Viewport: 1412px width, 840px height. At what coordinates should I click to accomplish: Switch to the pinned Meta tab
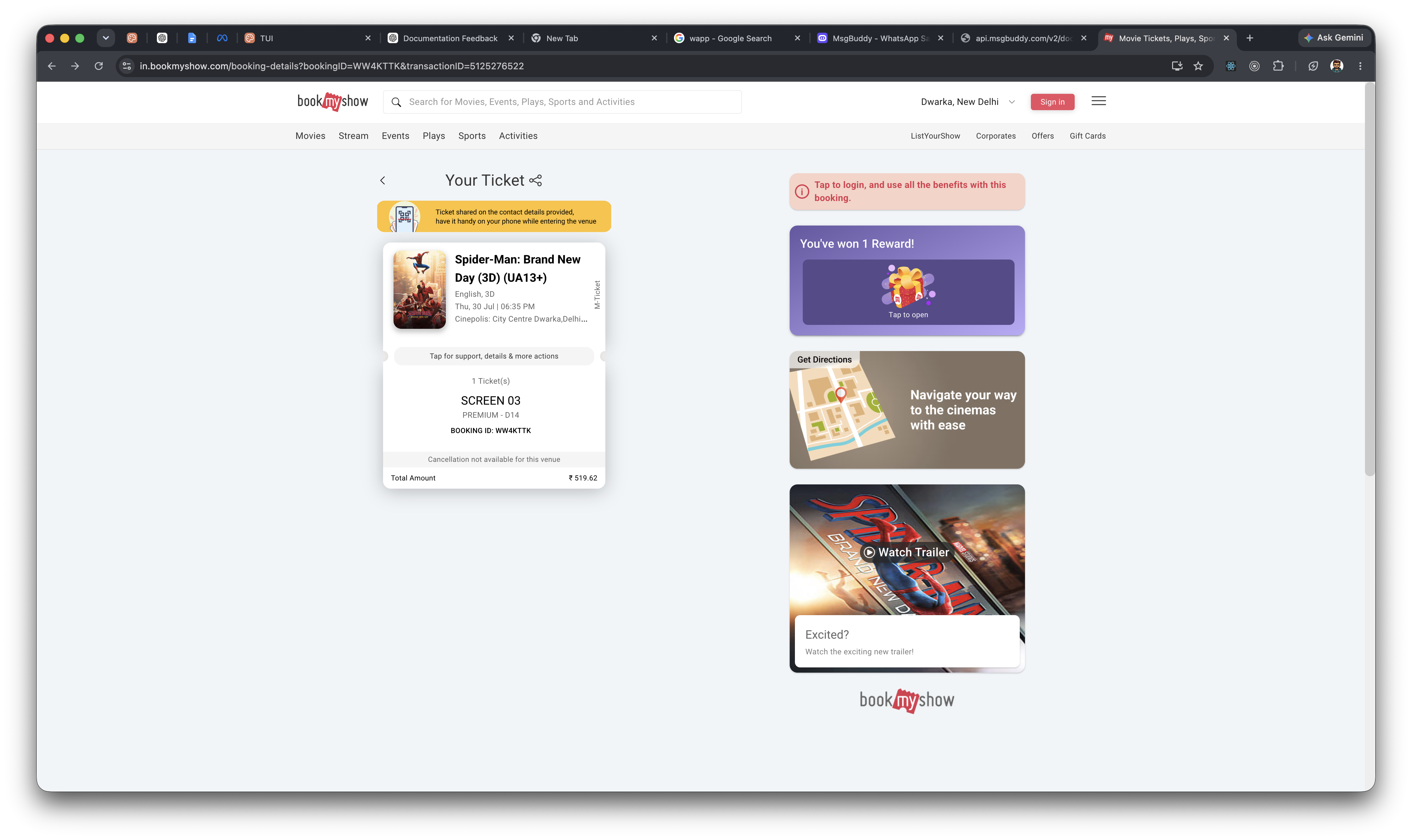click(222, 38)
